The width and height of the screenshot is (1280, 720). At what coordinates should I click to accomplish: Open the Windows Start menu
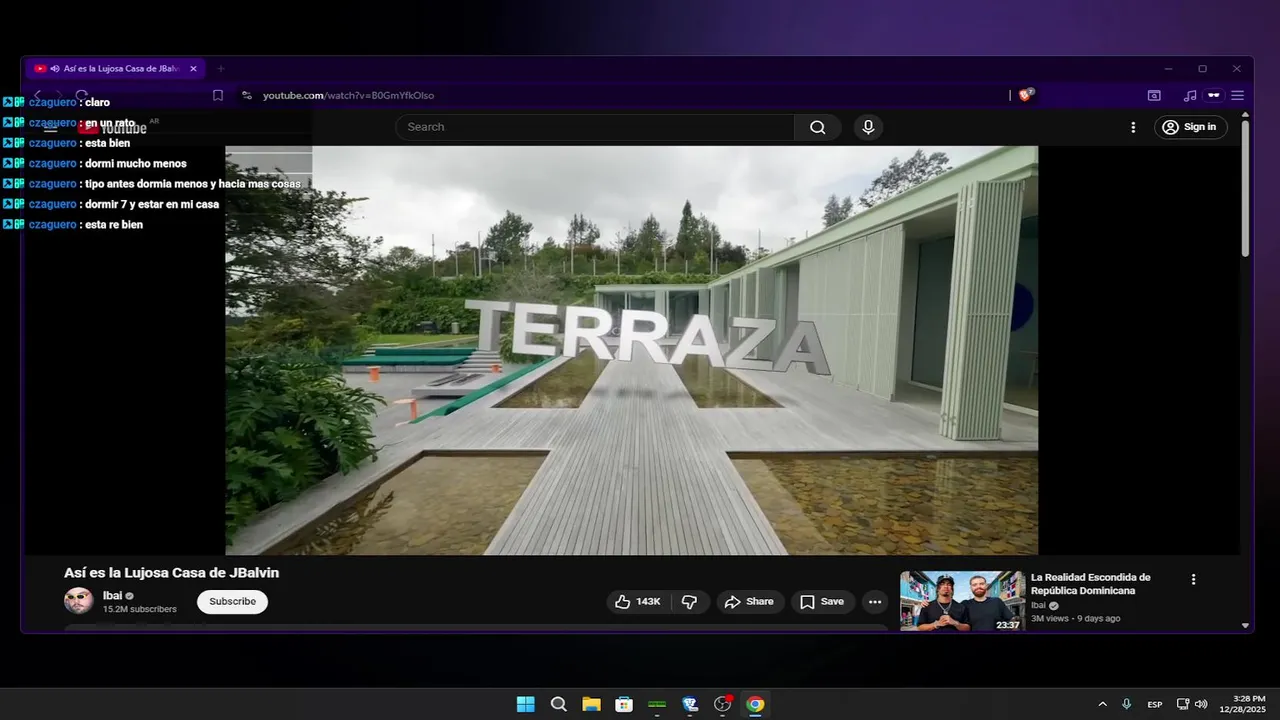(525, 704)
